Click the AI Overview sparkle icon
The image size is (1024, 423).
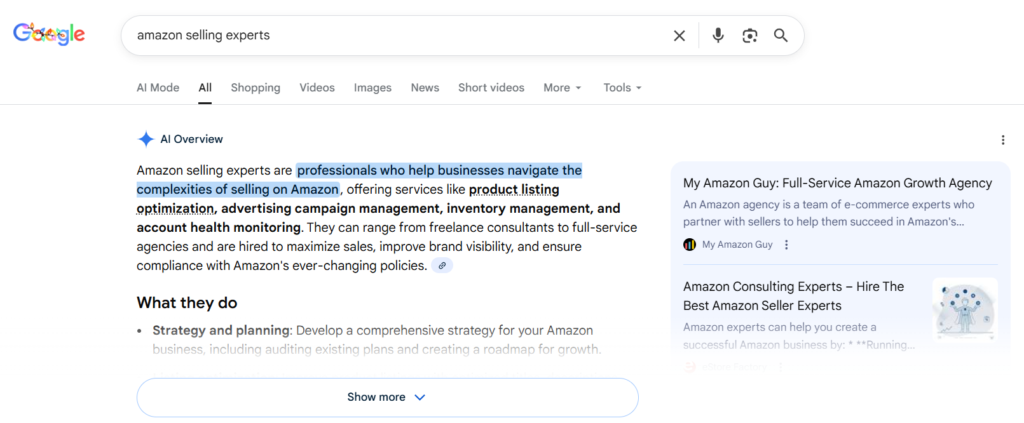pyautogui.click(x=146, y=139)
